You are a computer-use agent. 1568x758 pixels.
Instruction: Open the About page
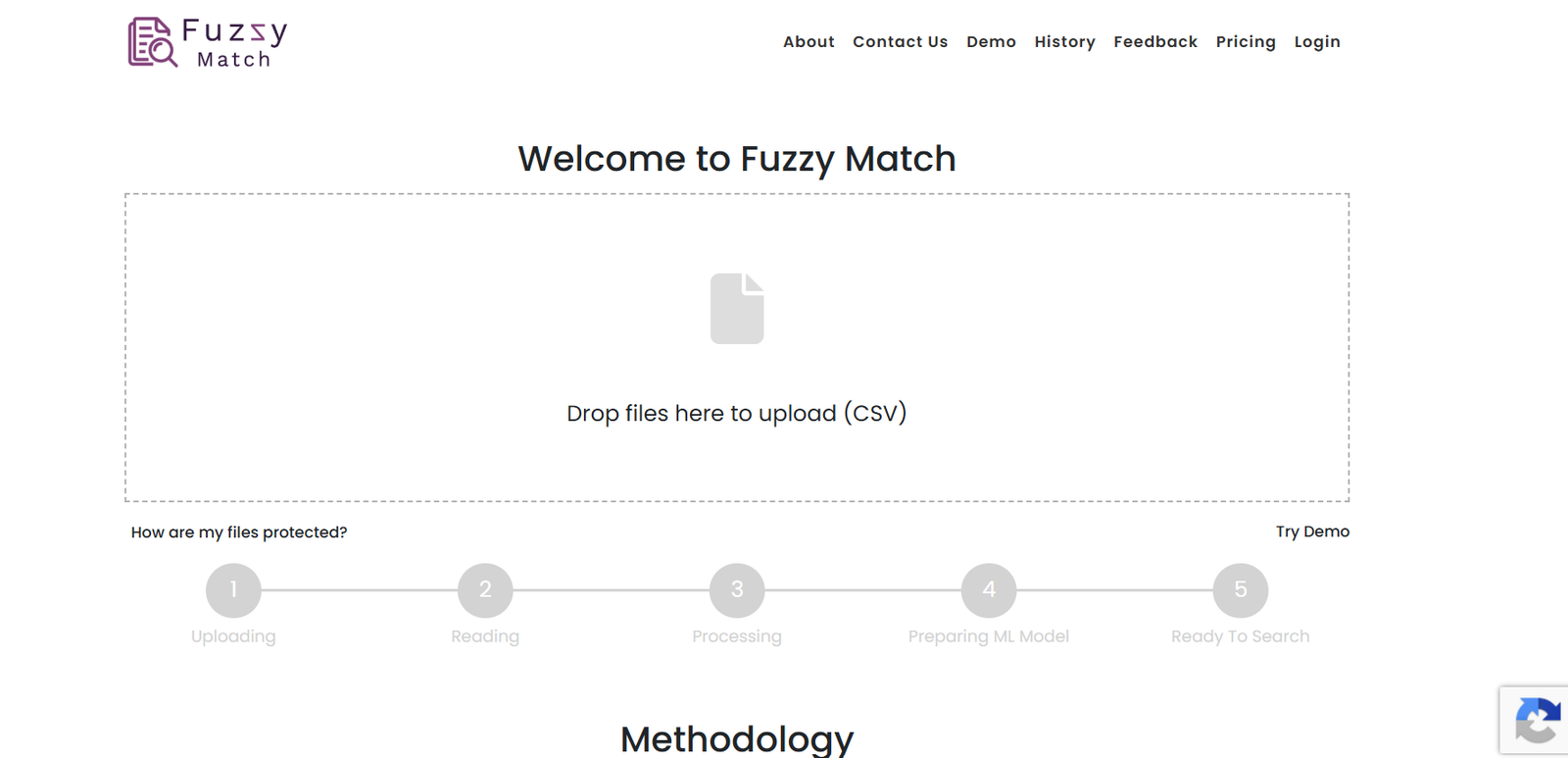pyautogui.click(x=808, y=42)
